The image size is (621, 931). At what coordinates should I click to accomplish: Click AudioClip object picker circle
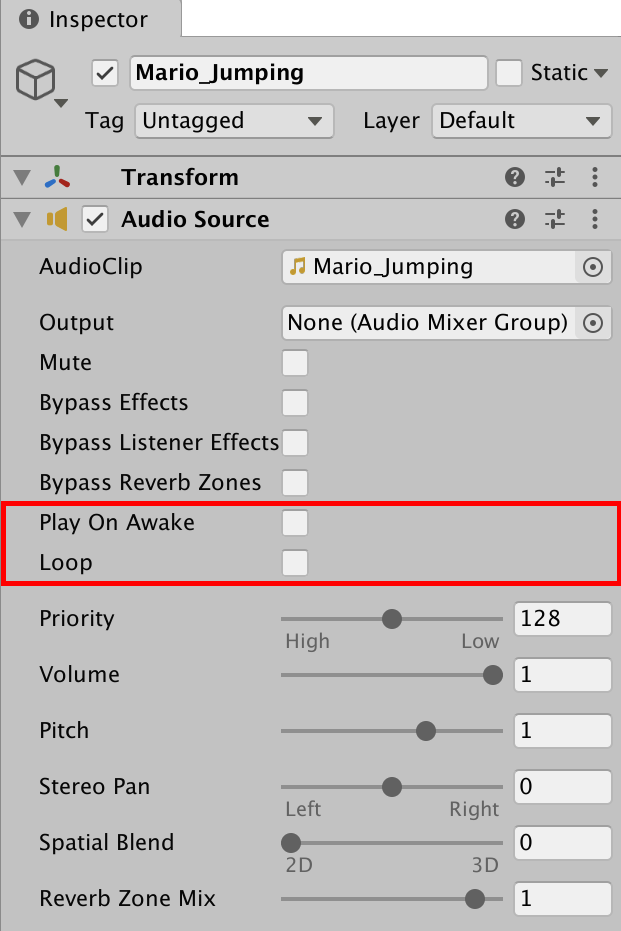point(593,267)
